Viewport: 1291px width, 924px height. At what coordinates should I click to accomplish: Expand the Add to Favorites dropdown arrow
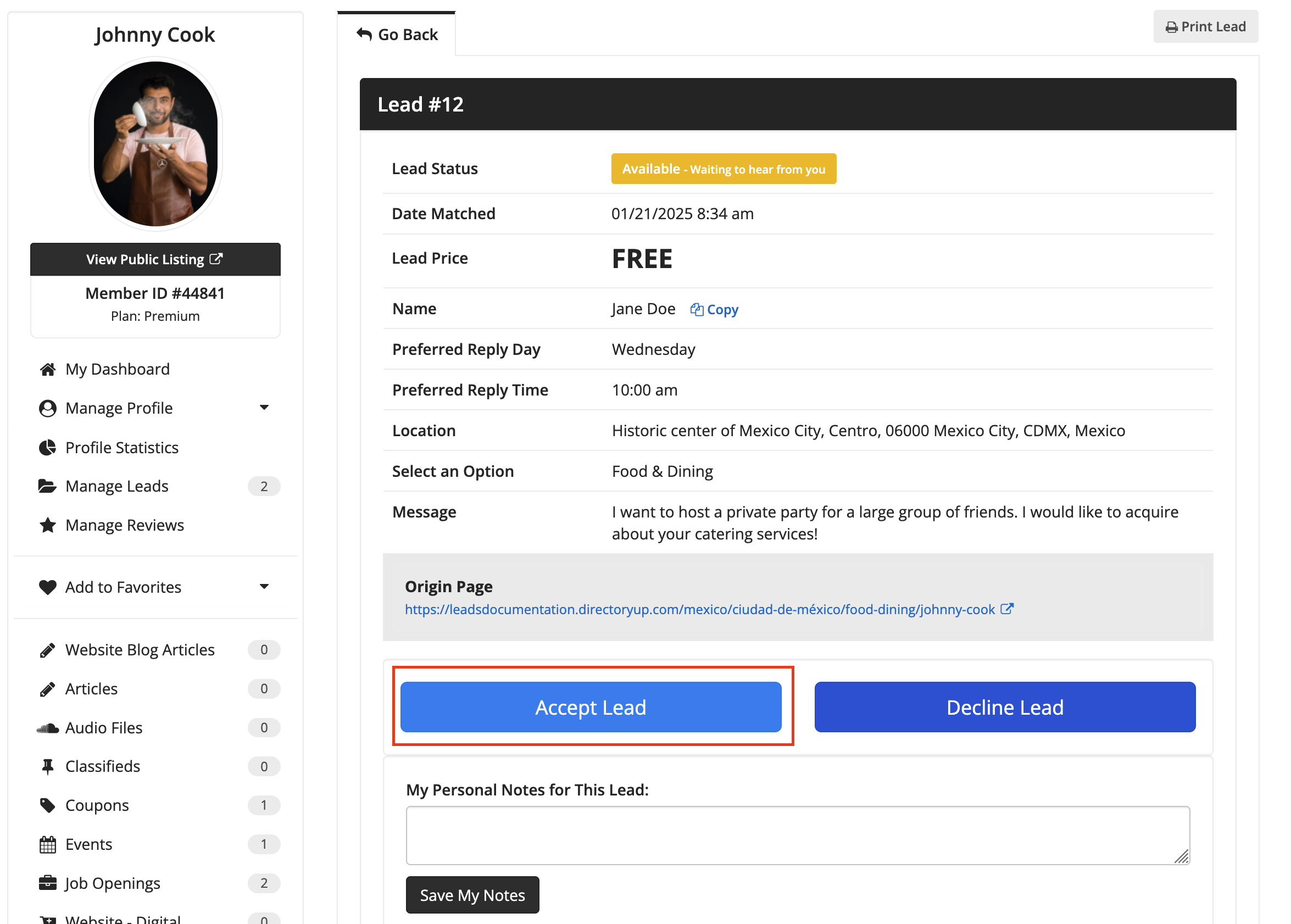[x=264, y=587]
